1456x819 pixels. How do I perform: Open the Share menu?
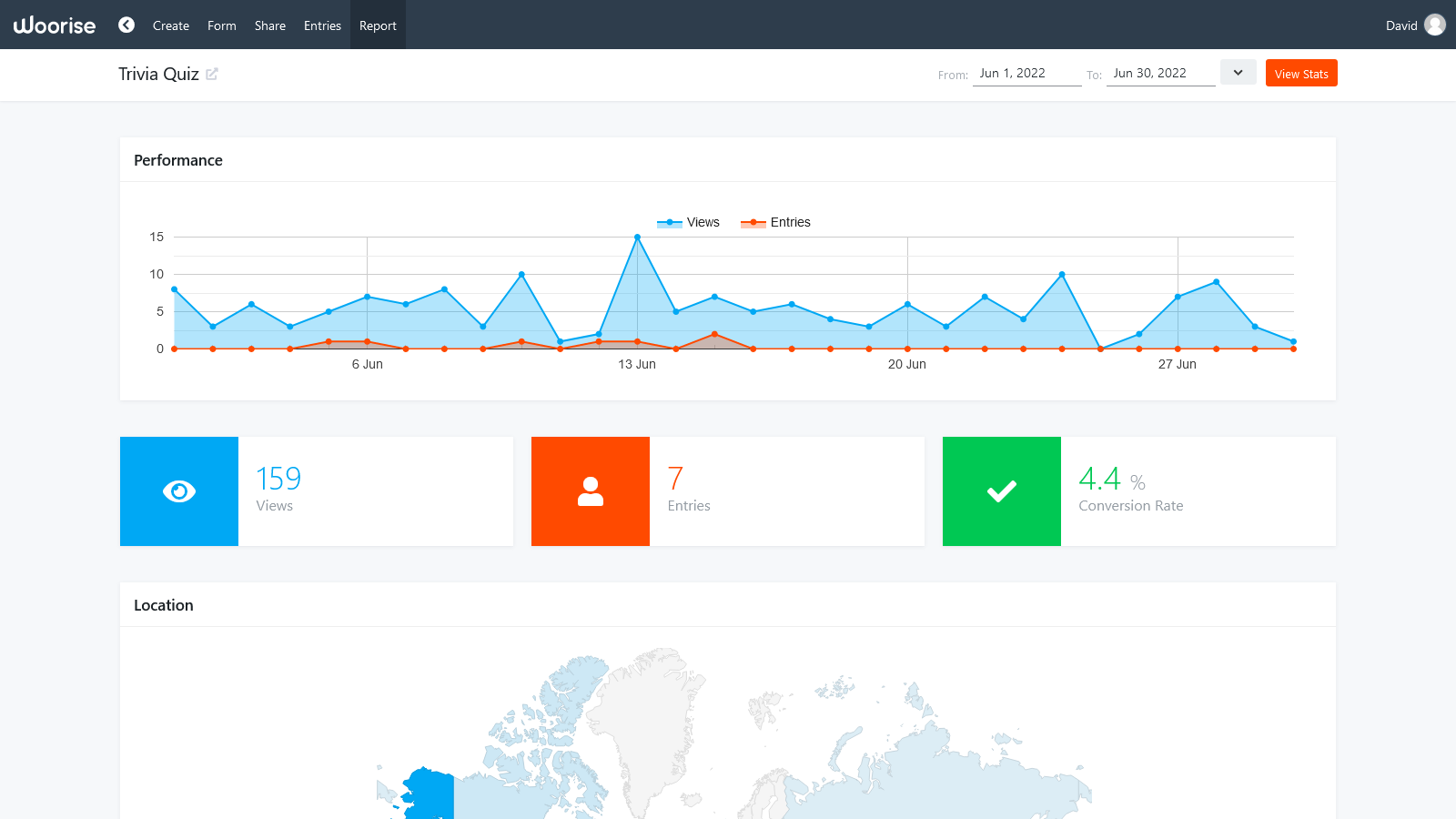[x=269, y=25]
